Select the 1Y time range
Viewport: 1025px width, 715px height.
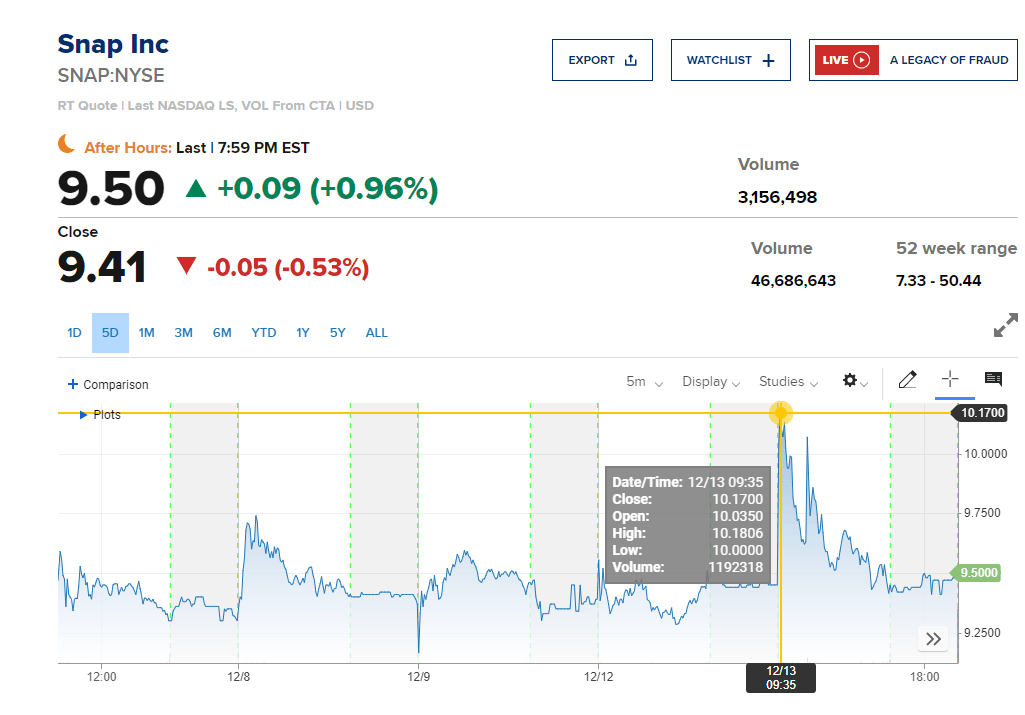coord(302,333)
